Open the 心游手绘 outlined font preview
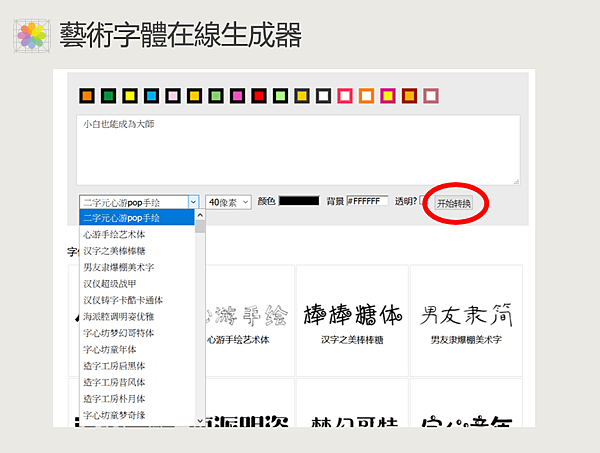The image size is (600, 453). (247, 315)
